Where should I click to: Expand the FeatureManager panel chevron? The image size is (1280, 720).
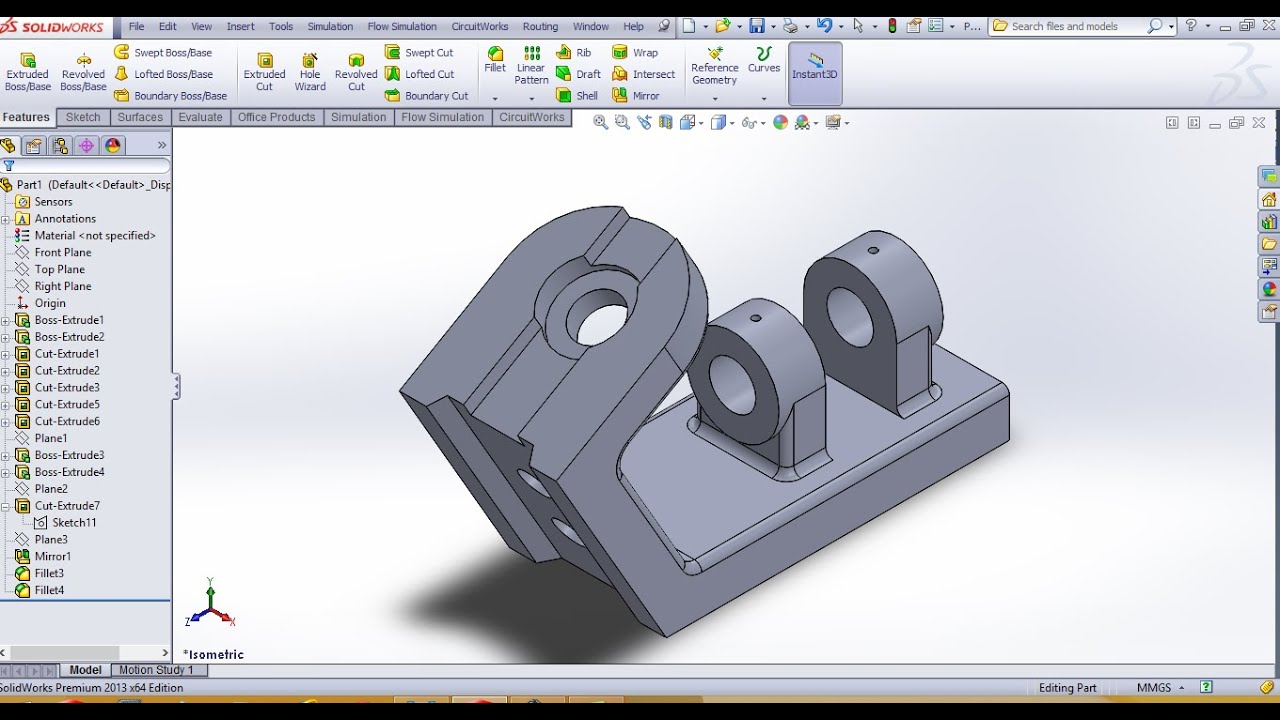pos(162,146)
